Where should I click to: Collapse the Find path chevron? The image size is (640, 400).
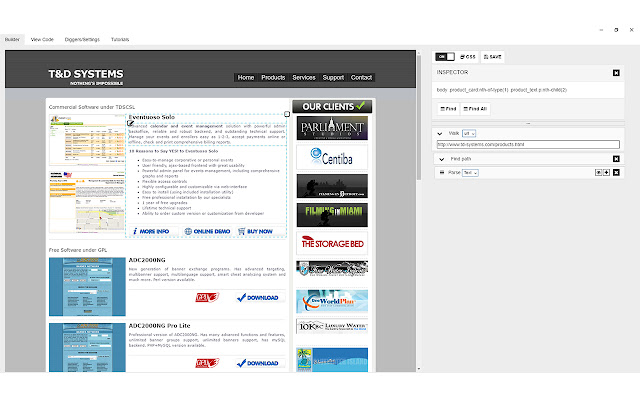pyautogui.click(x=441, y=159)
